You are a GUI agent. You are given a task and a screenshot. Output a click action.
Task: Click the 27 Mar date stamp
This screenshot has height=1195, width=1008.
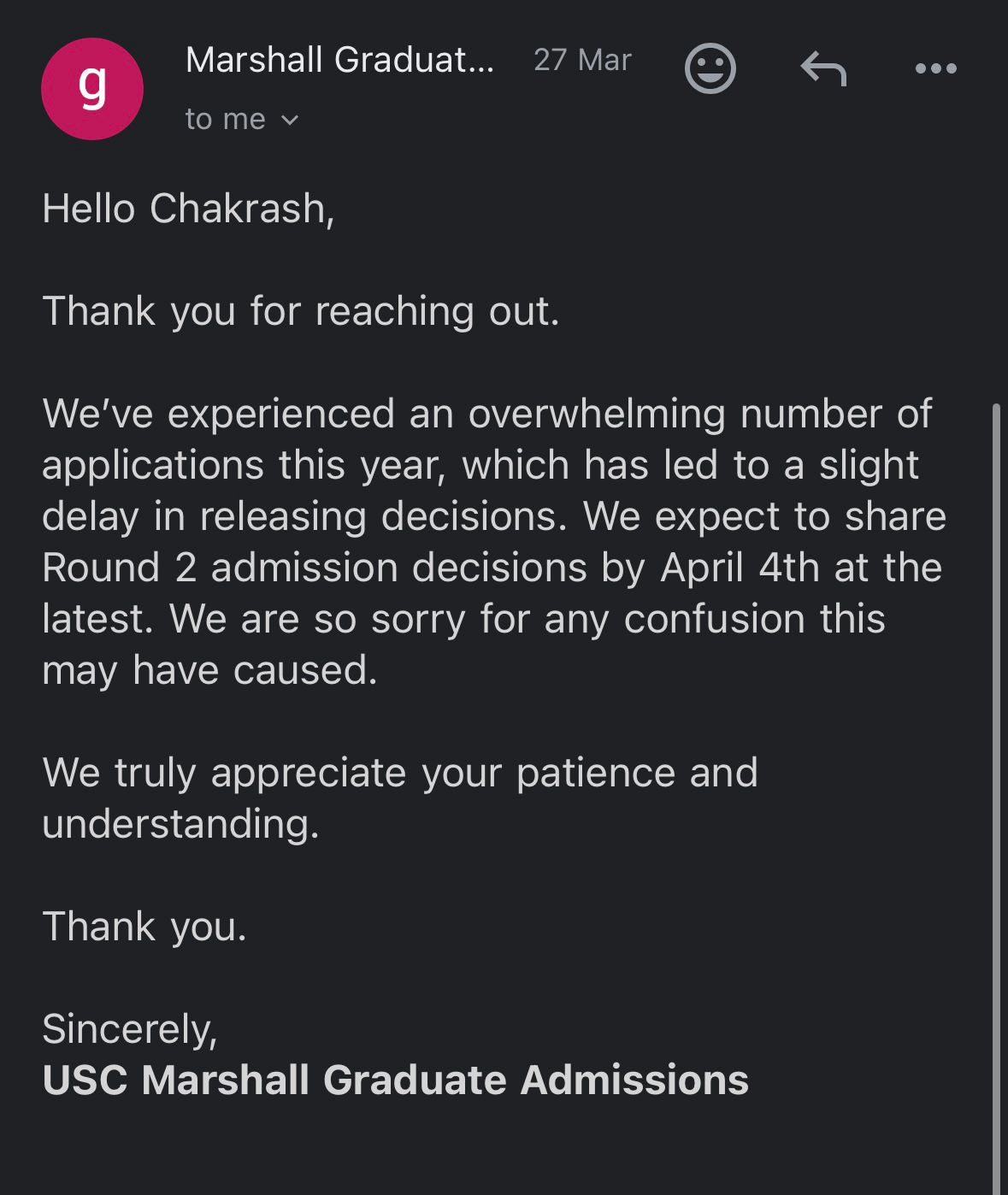582,61
